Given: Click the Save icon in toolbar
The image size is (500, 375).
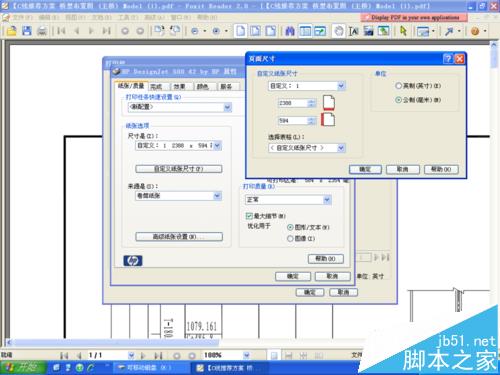Looking at the screenshot, I should 27,31.
